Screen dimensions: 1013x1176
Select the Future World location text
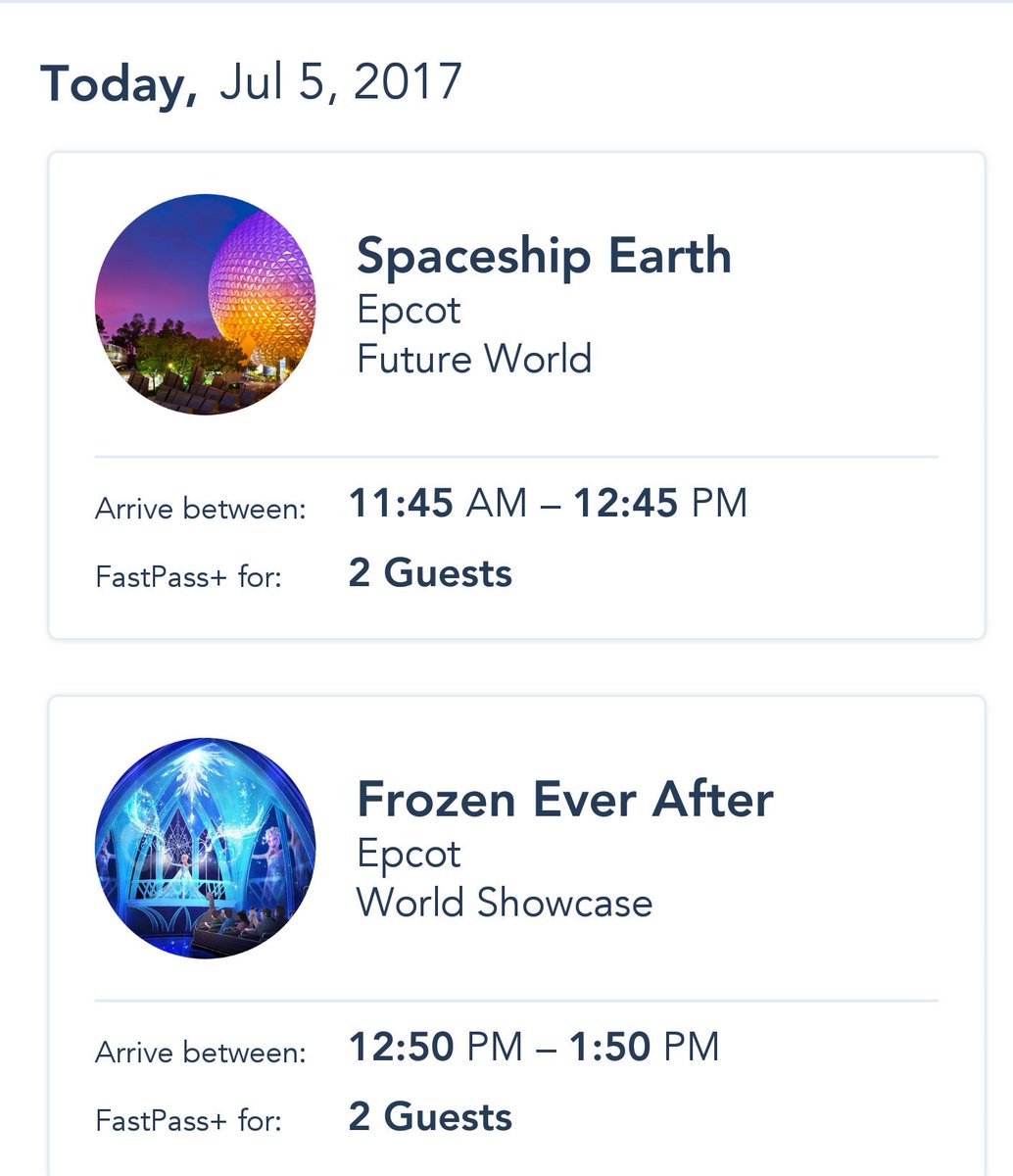[x=474, y=359]
